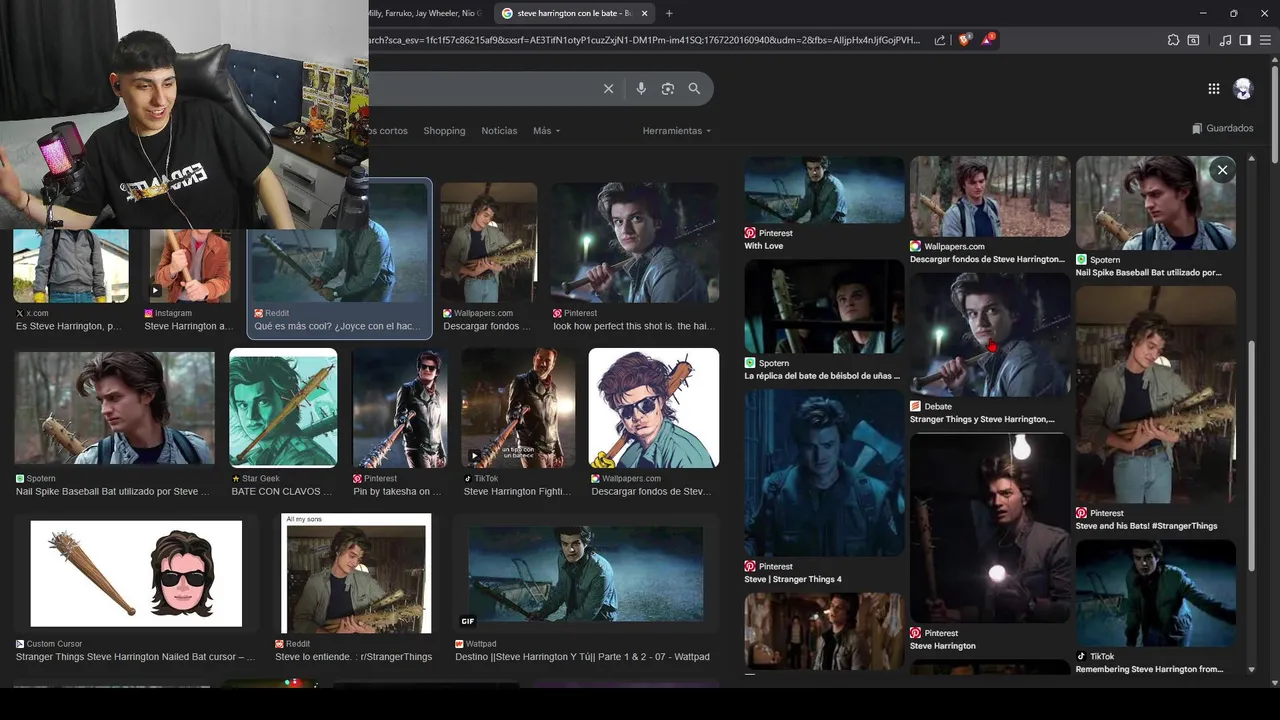Click the tab search icon beside extensions
Image resolution: width=1280 pixels, height=720 pixels.
1193,40
